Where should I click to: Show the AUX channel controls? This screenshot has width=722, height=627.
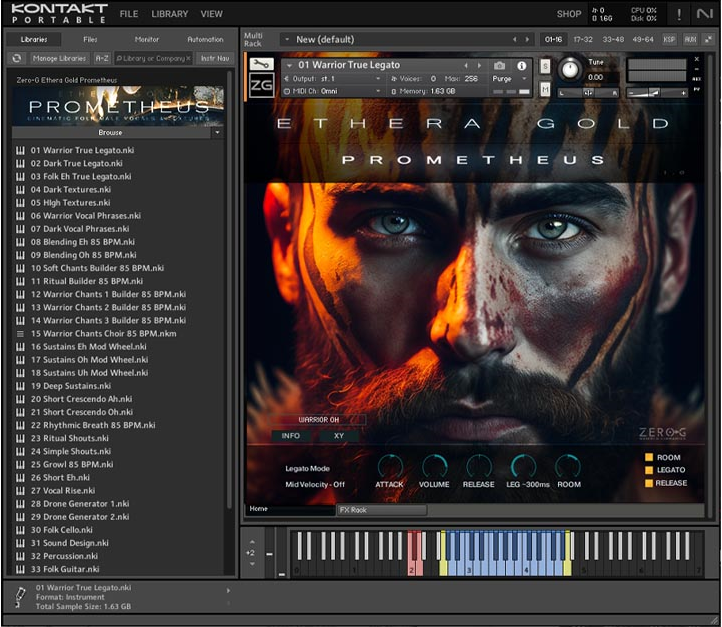(x=690, y=40)
